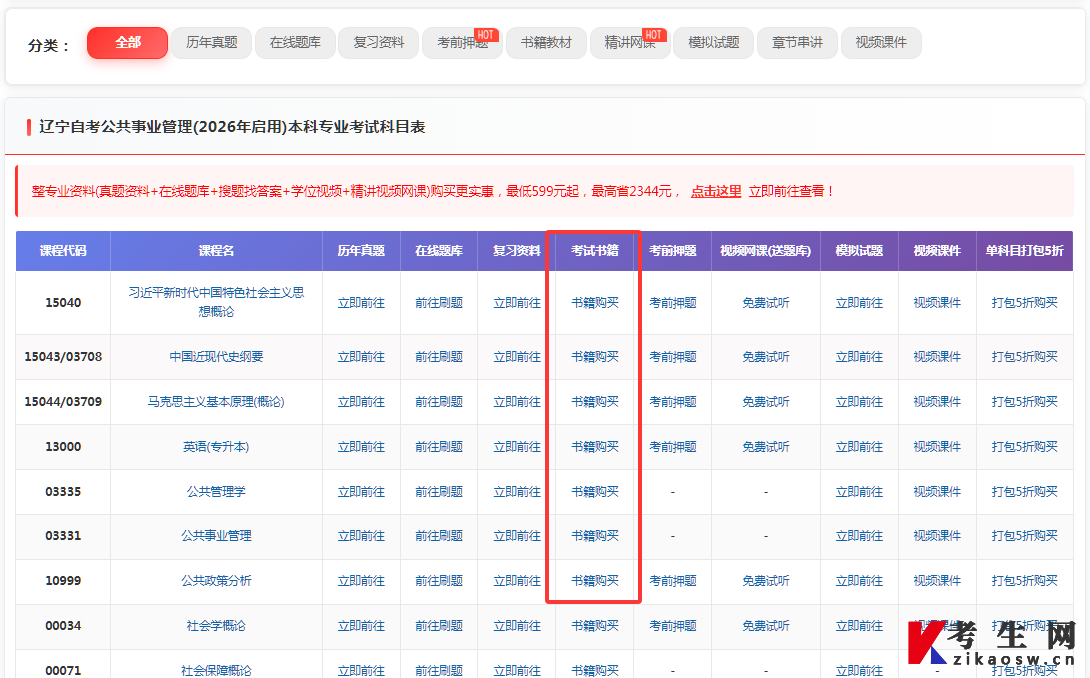Screen dimensions: 1090x678
Task: Open 精讲网课 HOT category
Action: (631, 43)
